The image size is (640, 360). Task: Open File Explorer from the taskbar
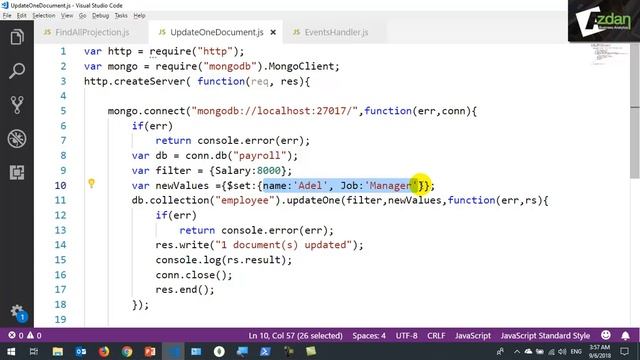[58, 351]
